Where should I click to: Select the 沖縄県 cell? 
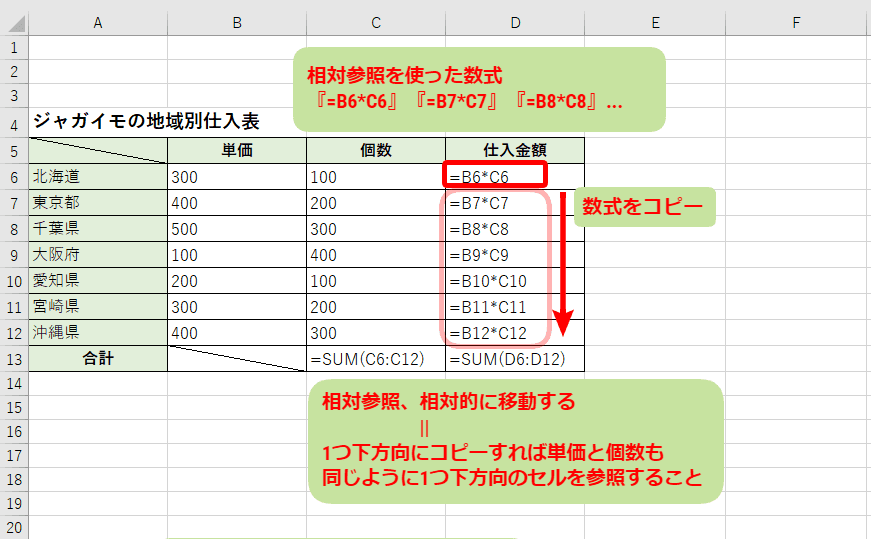coord(98,332)
